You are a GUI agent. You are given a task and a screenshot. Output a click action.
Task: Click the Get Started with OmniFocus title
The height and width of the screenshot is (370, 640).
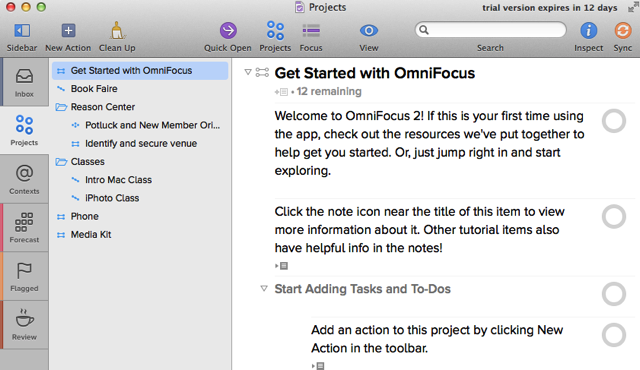(375, 73)
